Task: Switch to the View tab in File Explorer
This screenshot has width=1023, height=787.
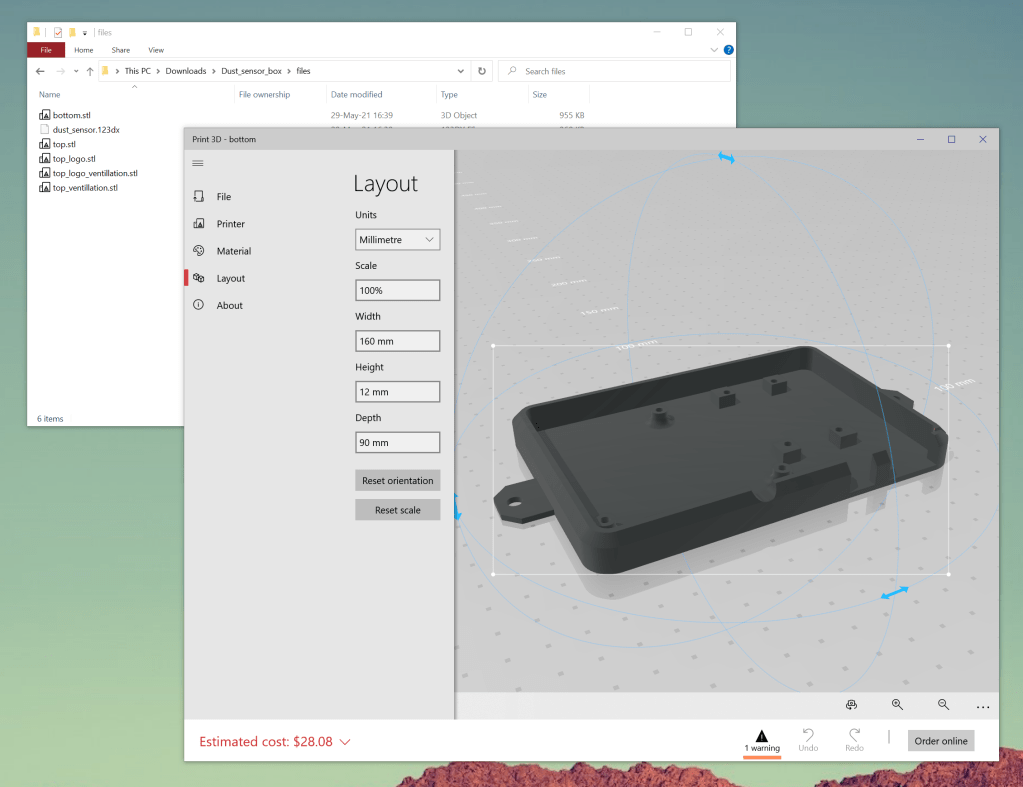Action: point(156,49)
